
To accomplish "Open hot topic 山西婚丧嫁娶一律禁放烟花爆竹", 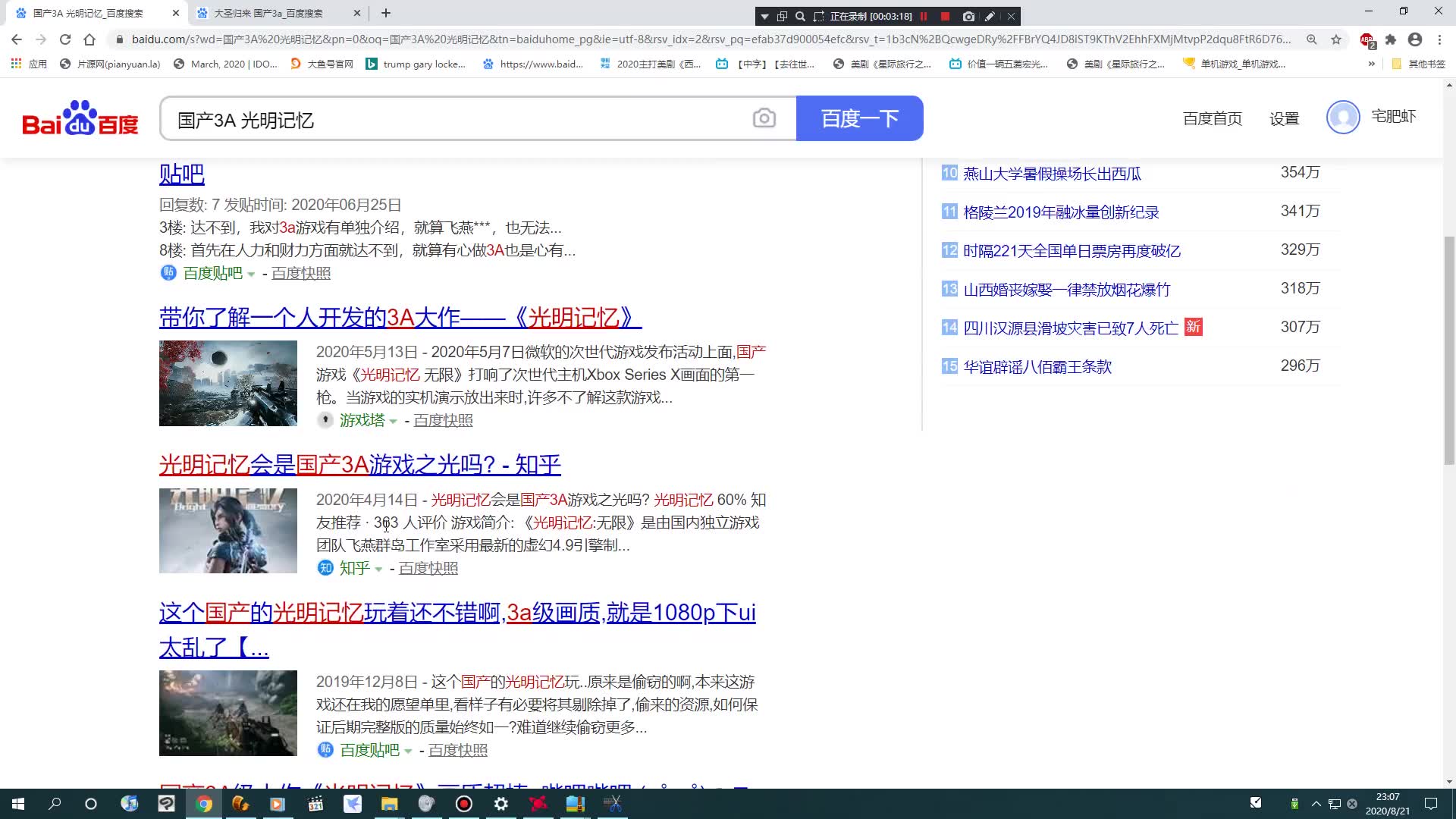I will click(1066, 290).
